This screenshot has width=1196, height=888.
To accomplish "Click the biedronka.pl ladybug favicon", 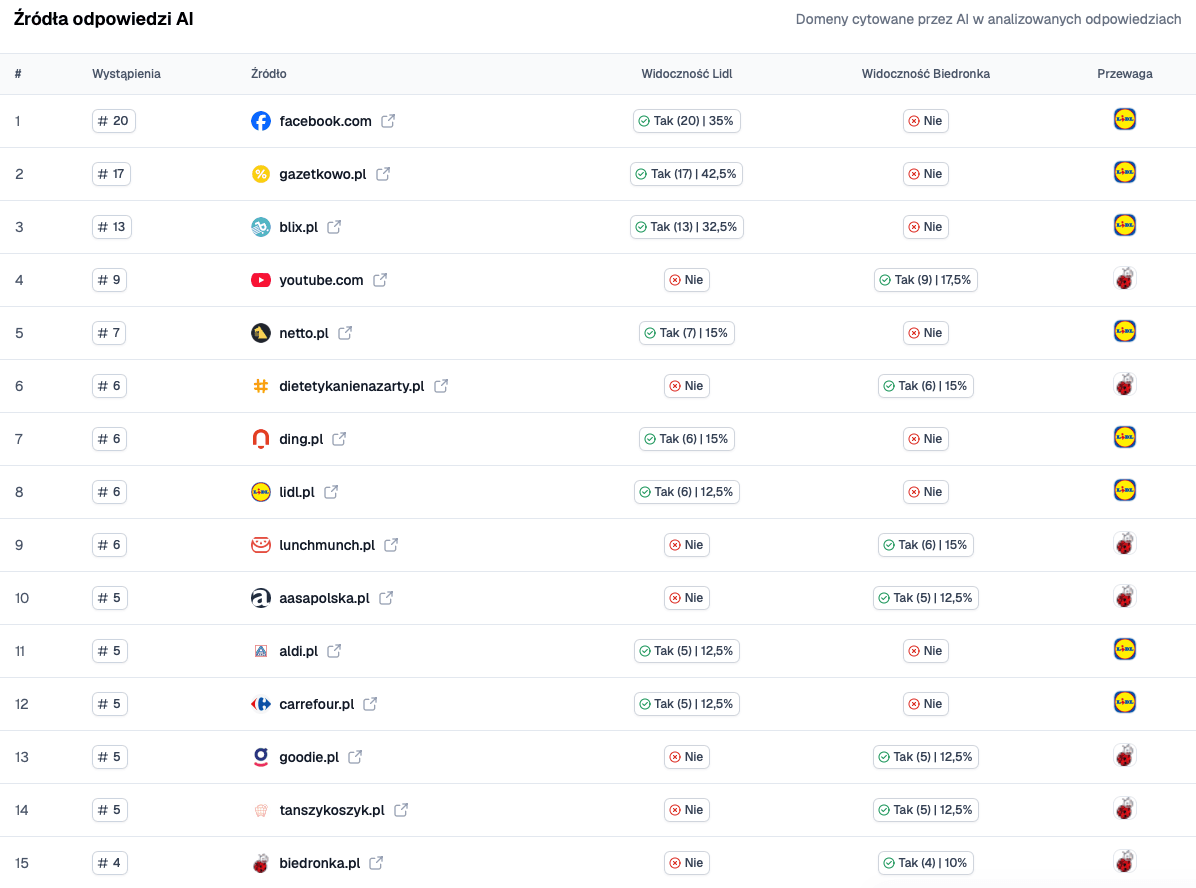I will [261, 863].
